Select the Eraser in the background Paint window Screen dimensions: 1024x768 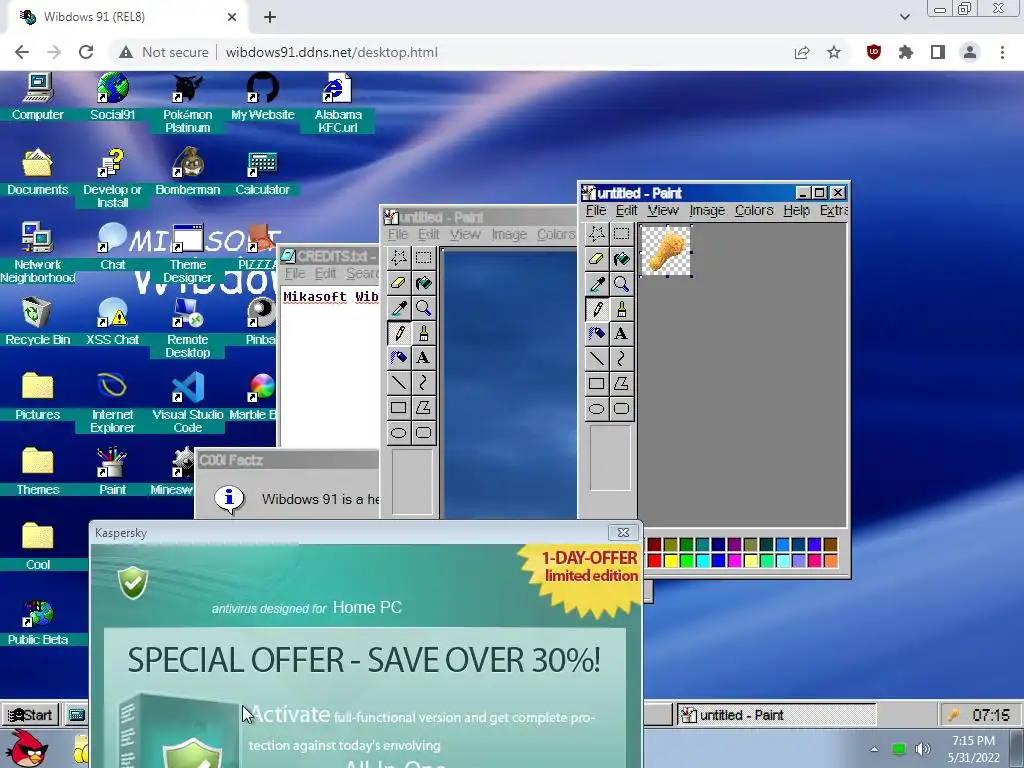pyautogui.click(x=398, y=283)
